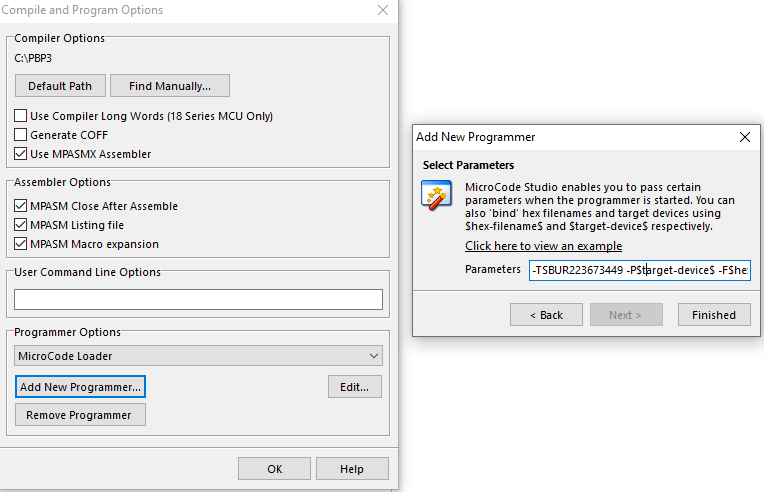Click Add New Programmer button
The image size is (764, 492).
81,386
